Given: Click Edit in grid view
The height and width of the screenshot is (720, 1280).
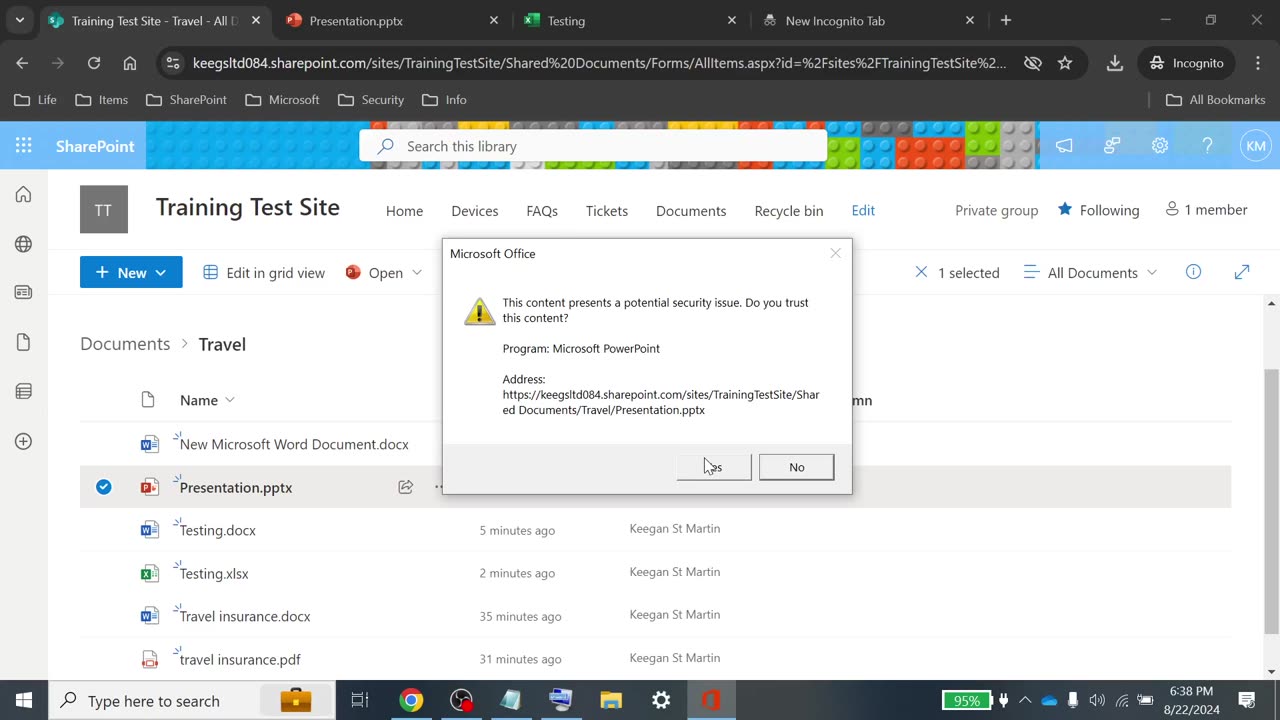Looking at the screenshot, I should click(264, 272).
